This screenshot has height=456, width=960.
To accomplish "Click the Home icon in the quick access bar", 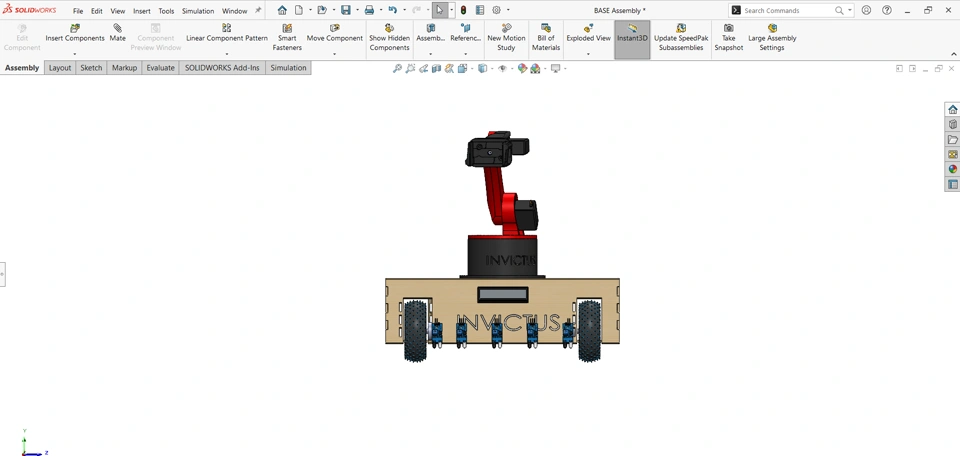I will click(x=282, y=10).
